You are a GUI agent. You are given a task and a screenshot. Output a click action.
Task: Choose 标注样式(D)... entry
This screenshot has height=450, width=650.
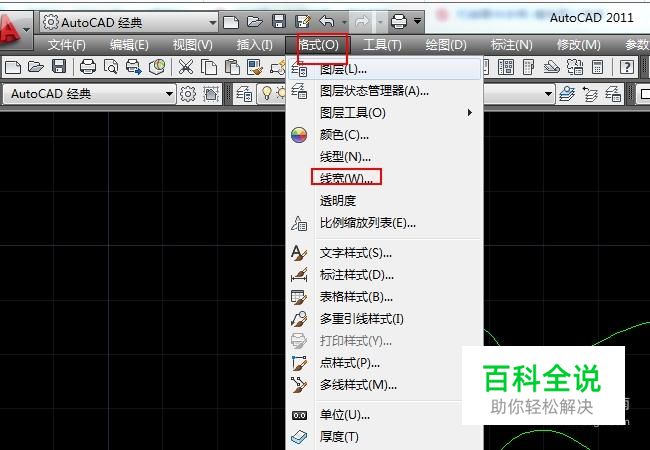click(385, 275)
